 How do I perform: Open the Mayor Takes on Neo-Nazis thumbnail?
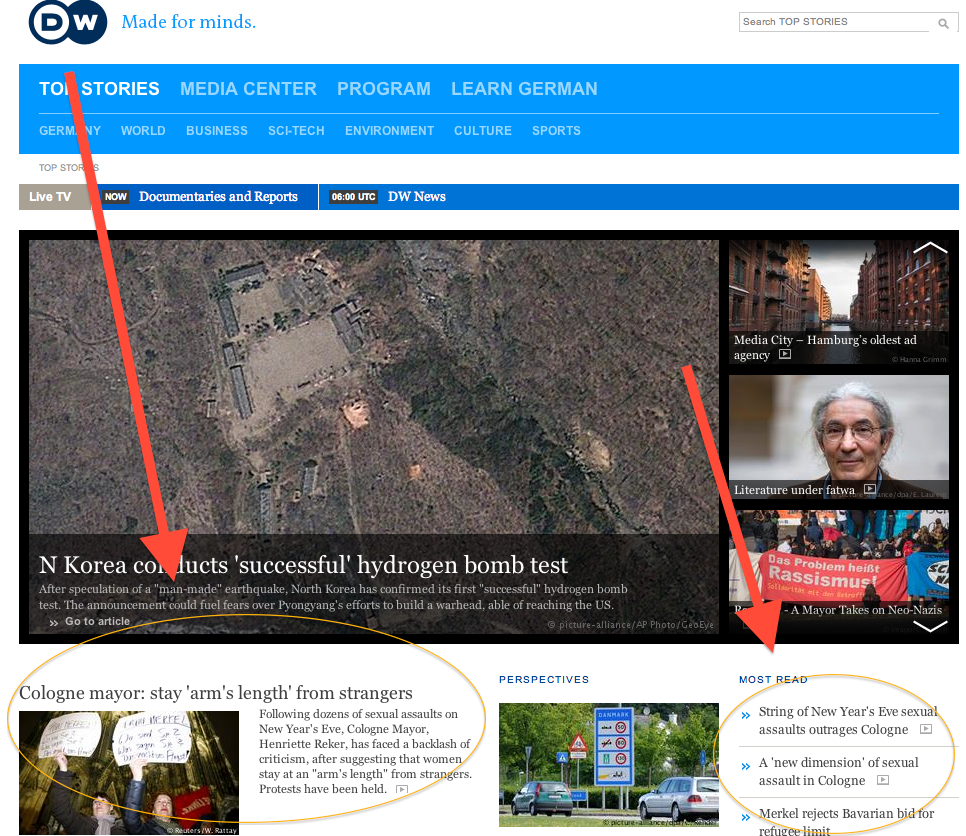838,571
